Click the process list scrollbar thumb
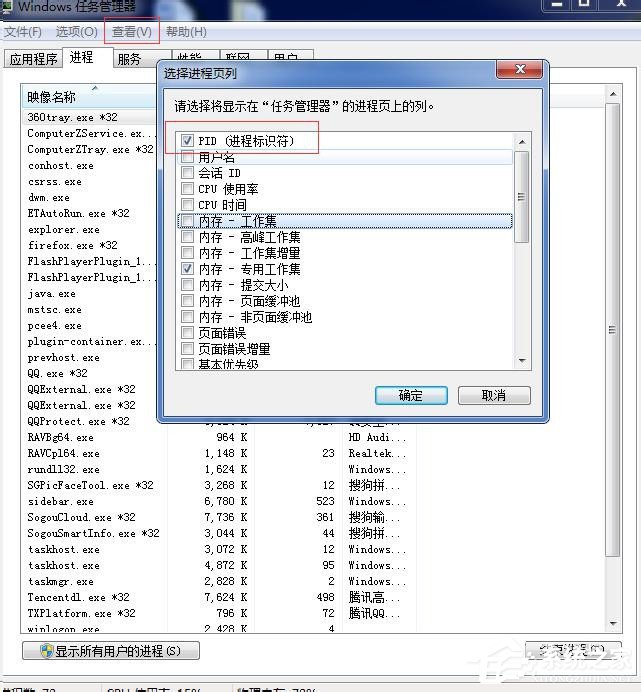This screenshot has height=692, width=641. tap(613, 330)
